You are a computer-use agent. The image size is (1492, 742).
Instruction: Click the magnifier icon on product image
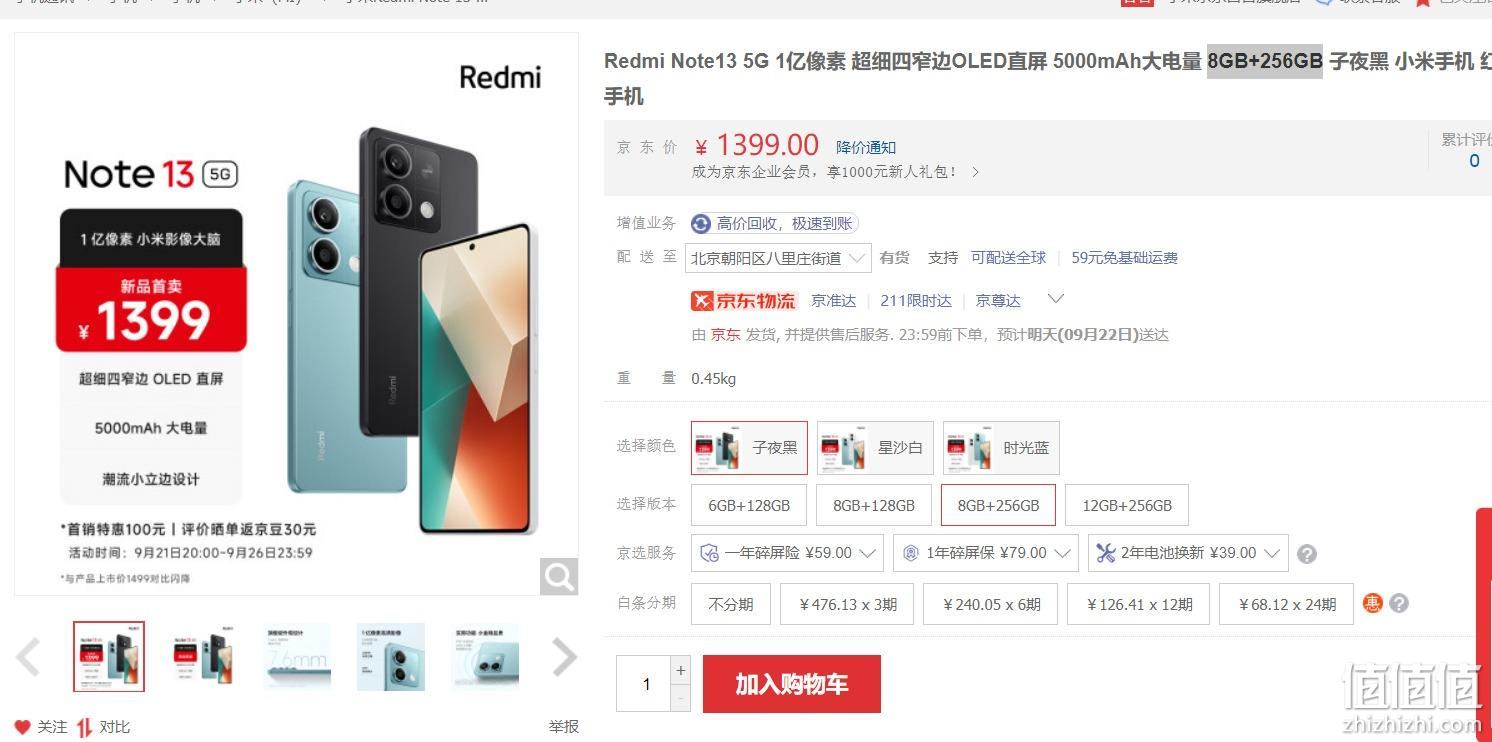559,576
